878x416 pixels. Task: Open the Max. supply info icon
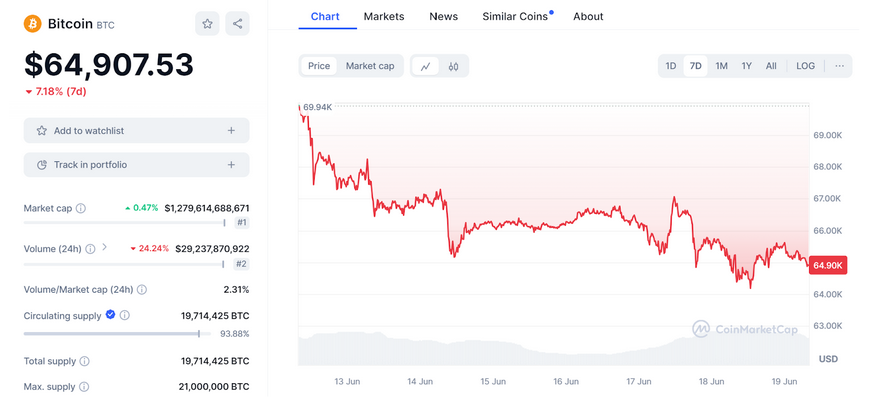pyautogui.click(x=84, y=387)
